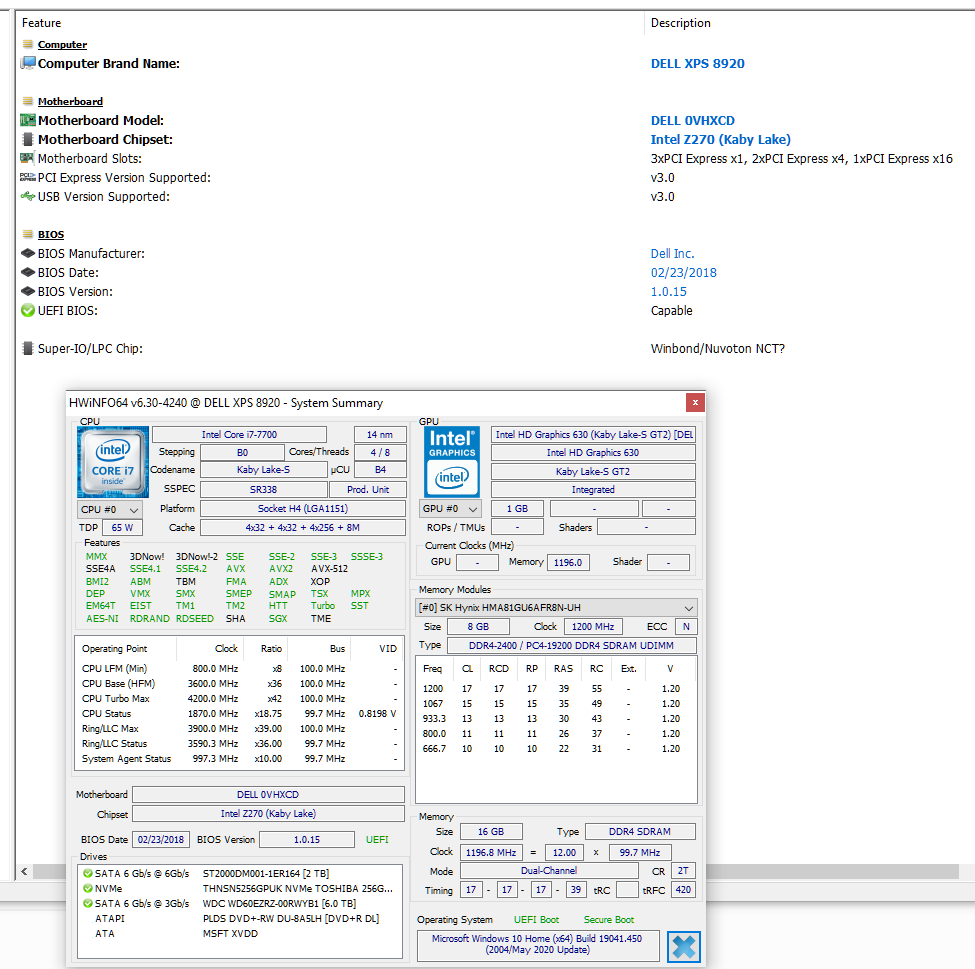The width and height of the screenshot is (975, 969).
Task: Click the 1.0.15 BIOS version value in main panel
Action: pos(669,291)
